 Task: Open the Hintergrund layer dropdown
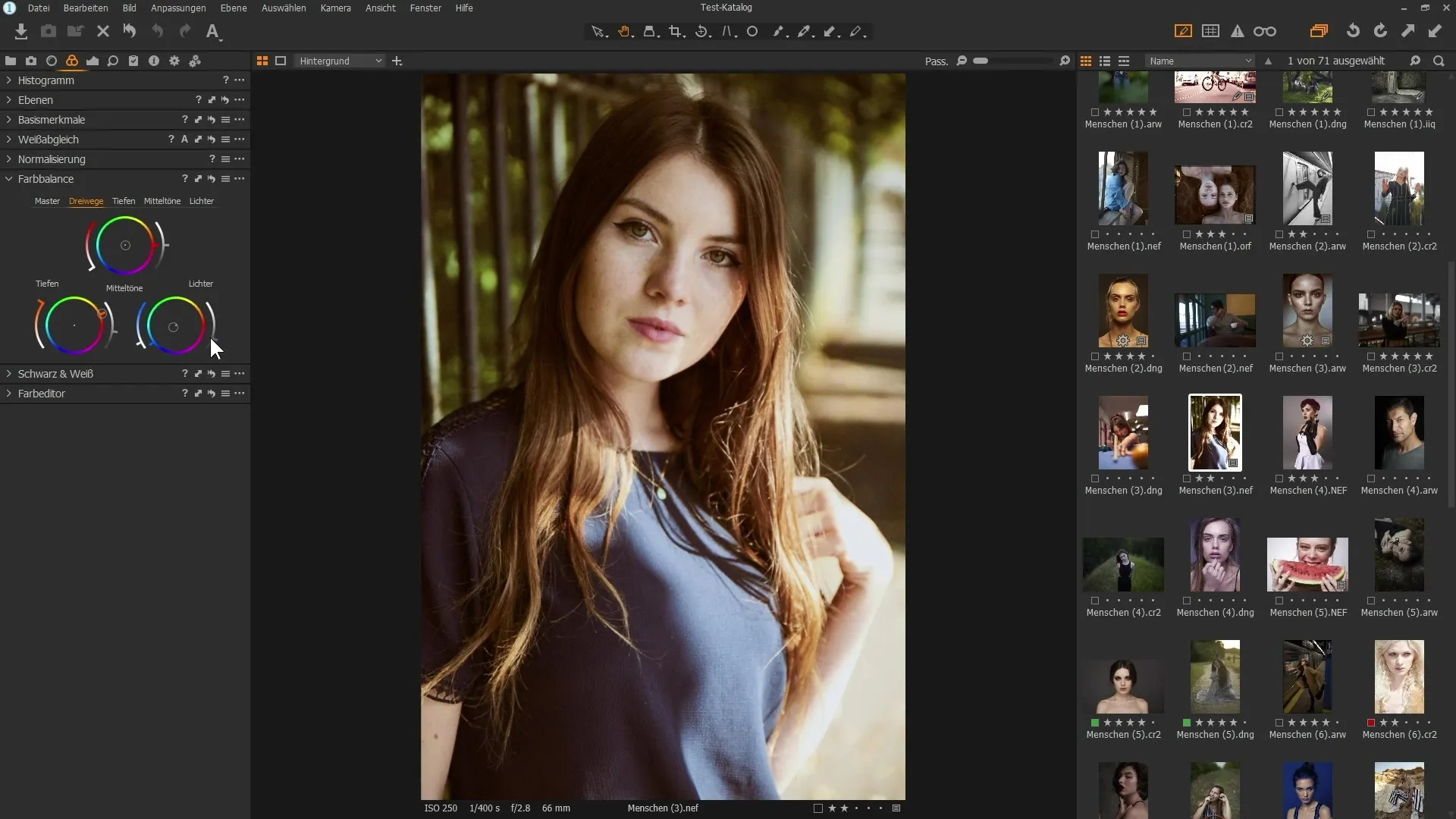(340, 61)
